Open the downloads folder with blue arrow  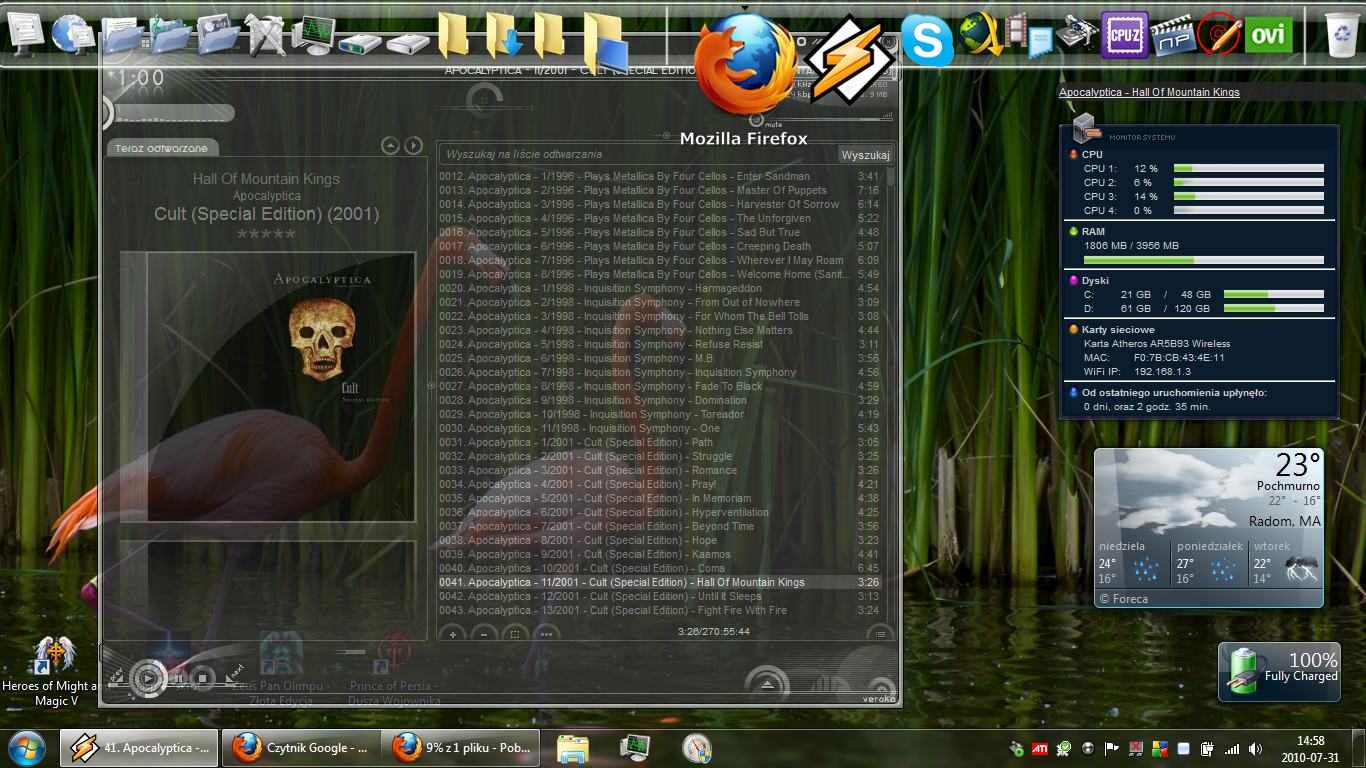503,36
